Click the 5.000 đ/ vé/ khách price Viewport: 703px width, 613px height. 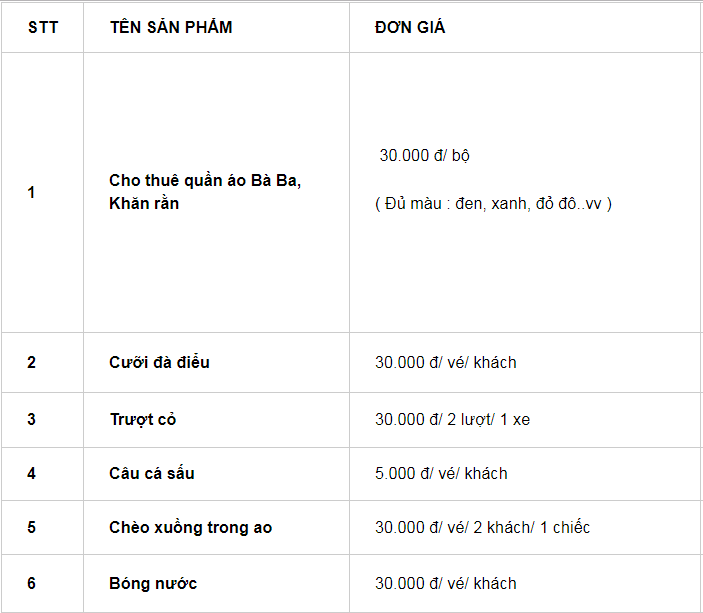pos(441,473)
